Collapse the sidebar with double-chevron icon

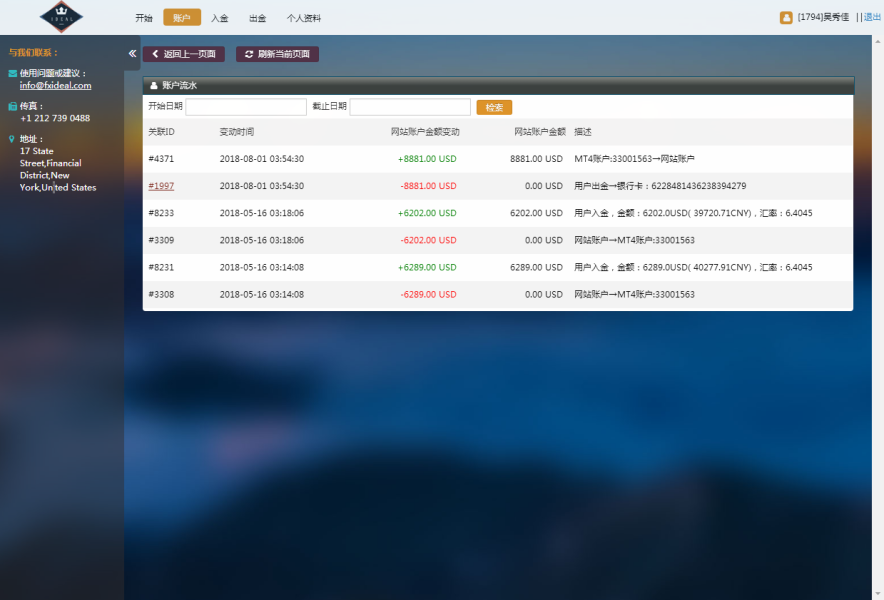click(x=132, y=54)
